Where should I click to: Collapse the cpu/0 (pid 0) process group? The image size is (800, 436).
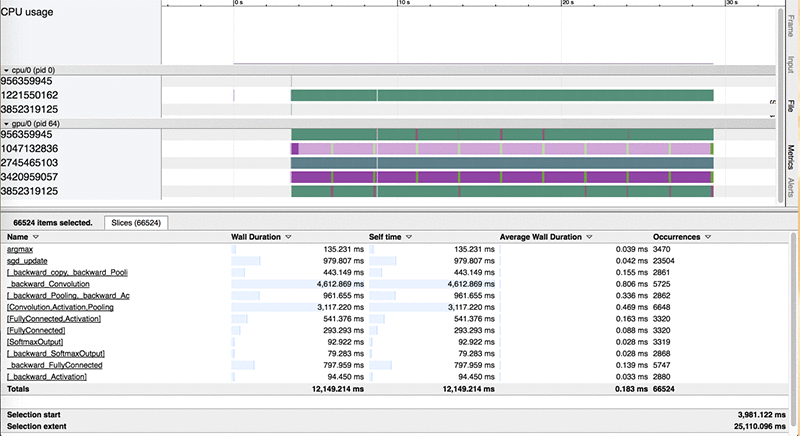point(7,70)
